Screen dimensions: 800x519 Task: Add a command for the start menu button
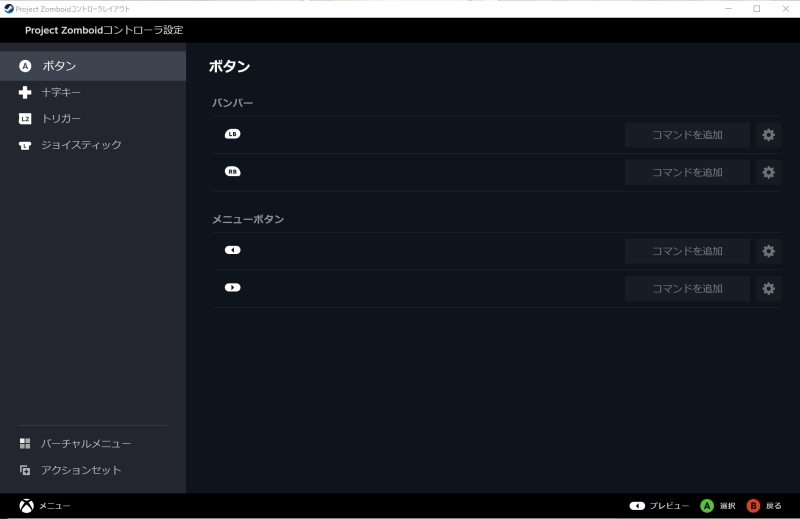pos(687,289)
